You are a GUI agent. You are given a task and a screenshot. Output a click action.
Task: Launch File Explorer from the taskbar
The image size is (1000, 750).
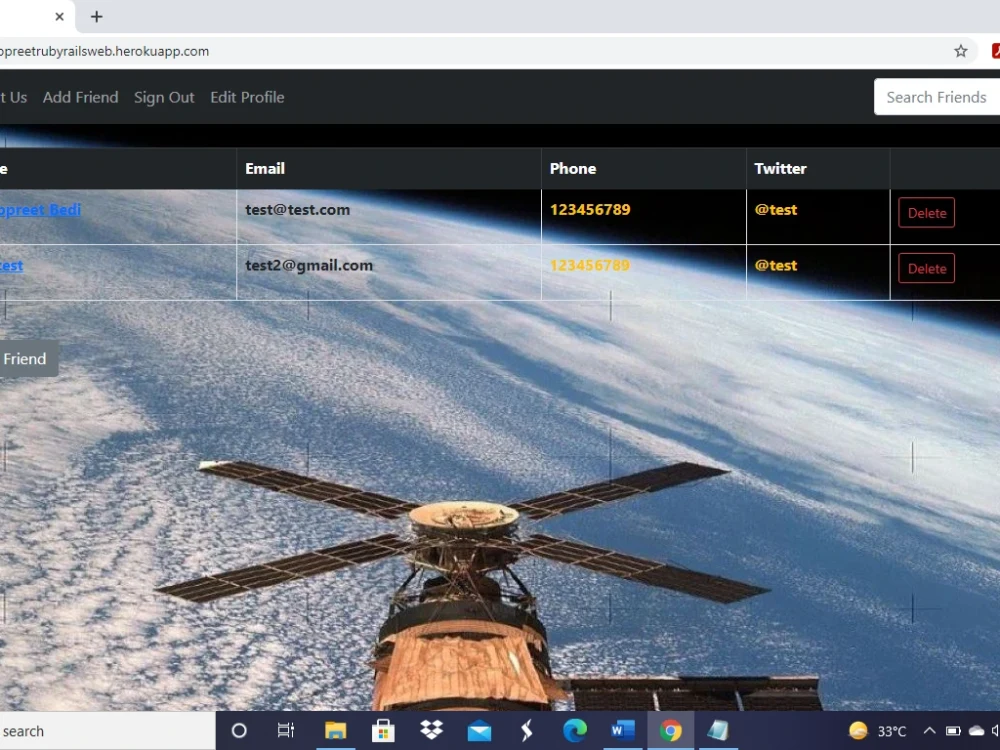335,731
